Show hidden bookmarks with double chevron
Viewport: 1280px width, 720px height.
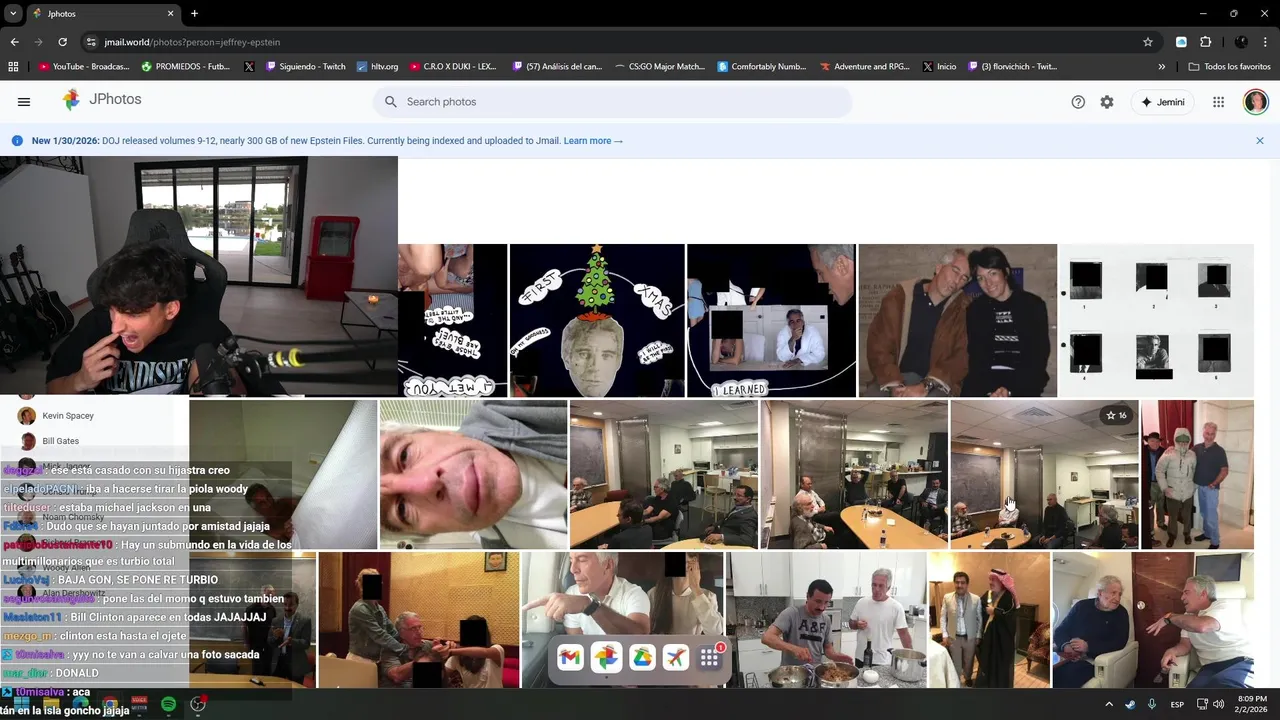tap(1162, 67)
